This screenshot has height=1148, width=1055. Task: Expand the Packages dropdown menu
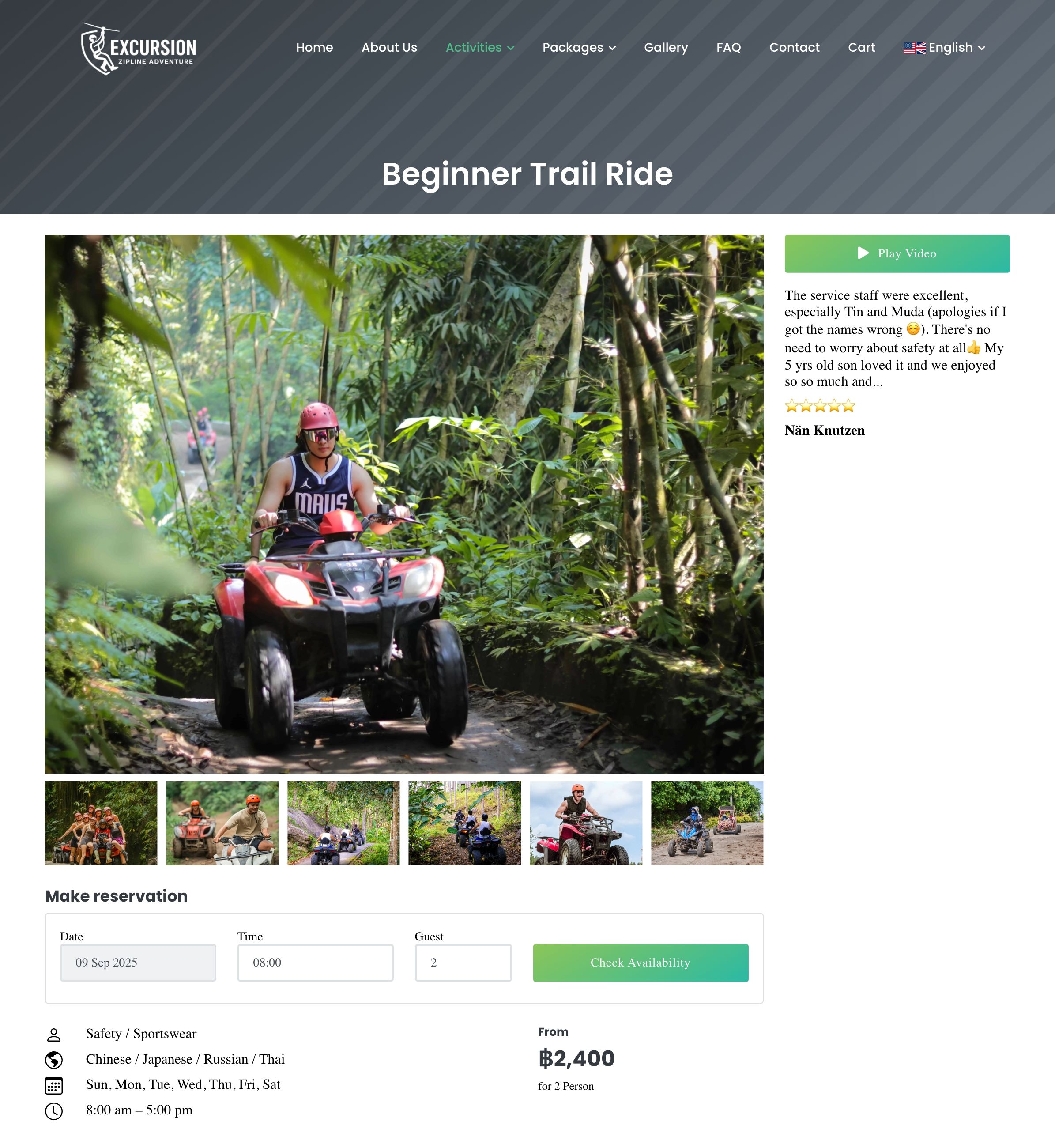tap(579, 48)
